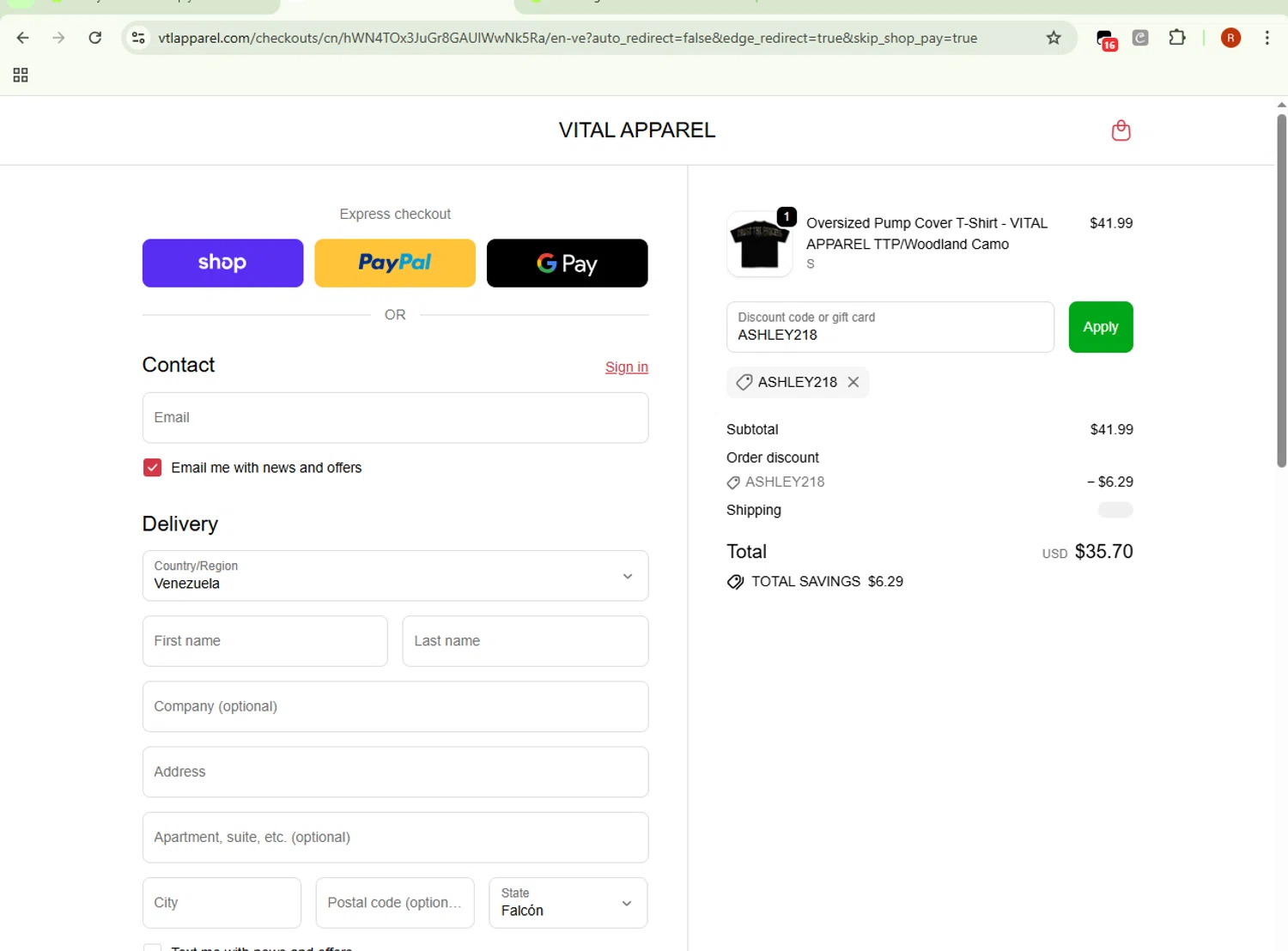The height and width of the screenshot is (951, 1288).
Task: Pay with PayPal express checkout
Action: point(395,263)
